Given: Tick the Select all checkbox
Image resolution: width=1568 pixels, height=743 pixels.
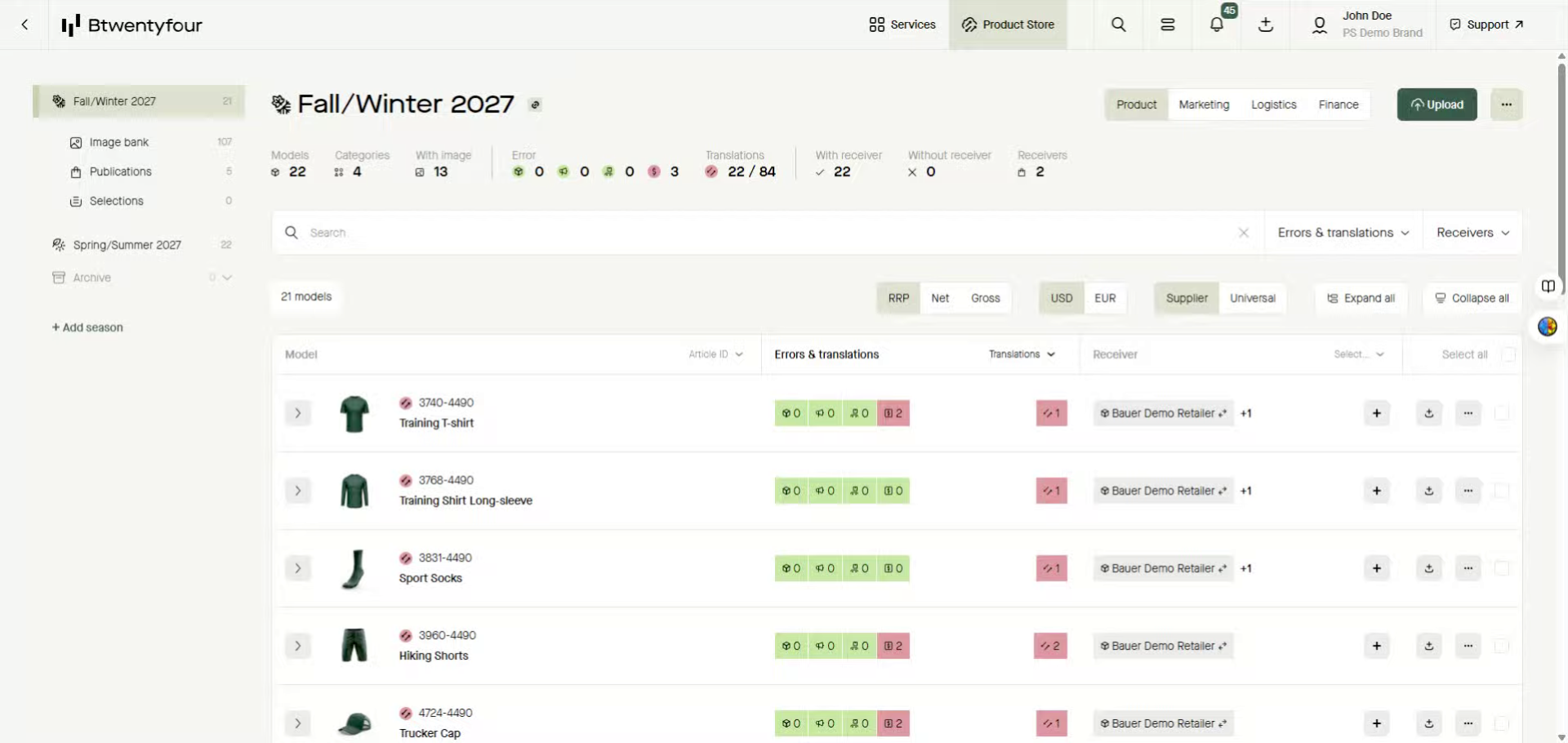Looking at the screenshot, I should 1508,354.
